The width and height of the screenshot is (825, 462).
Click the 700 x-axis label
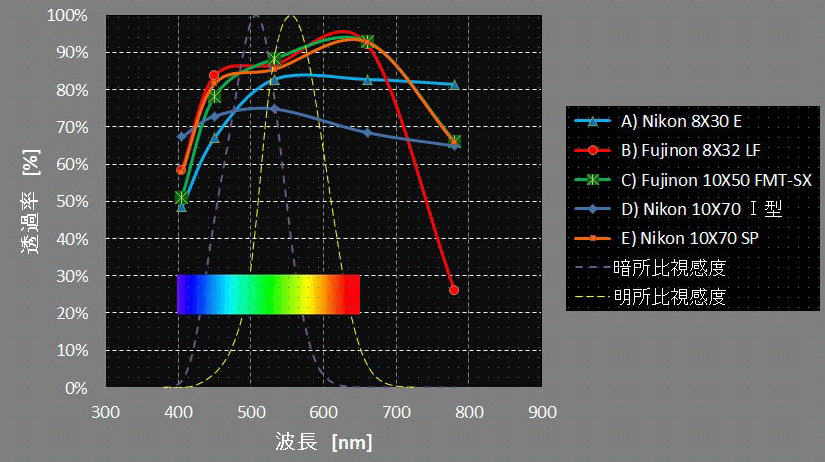point(396,412)
